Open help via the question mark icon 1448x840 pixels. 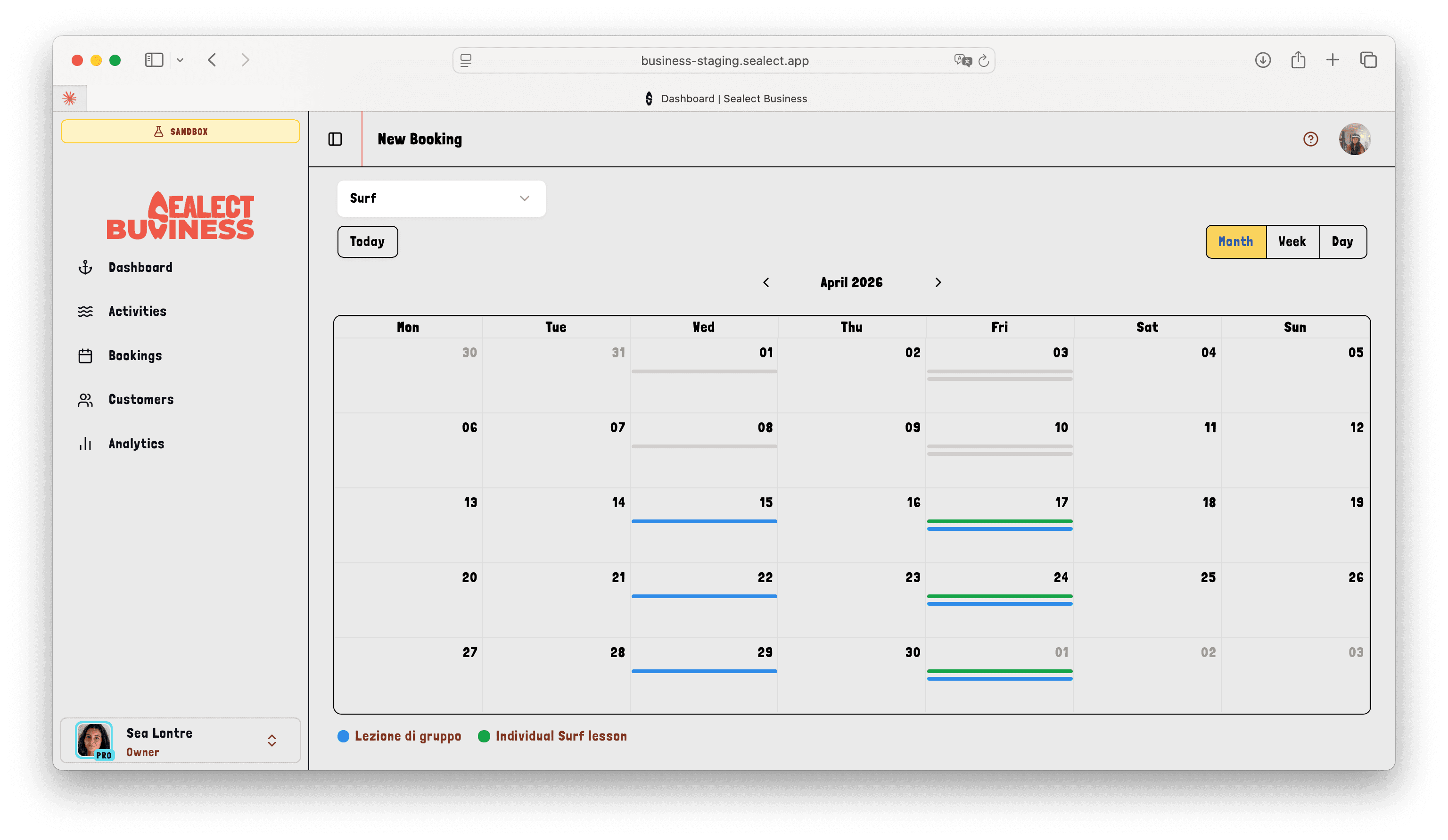click(1310, 139)
